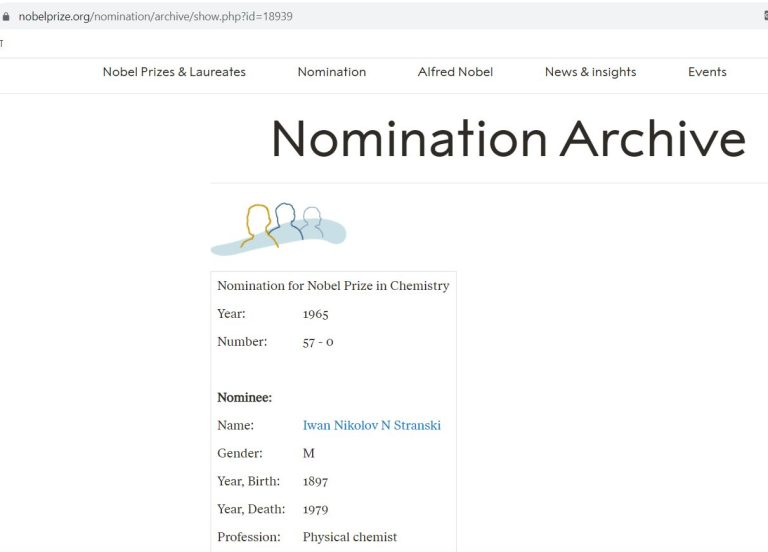Click the birth year value 1897
This screenshot has height=552, width=768.
coord(315,481)
